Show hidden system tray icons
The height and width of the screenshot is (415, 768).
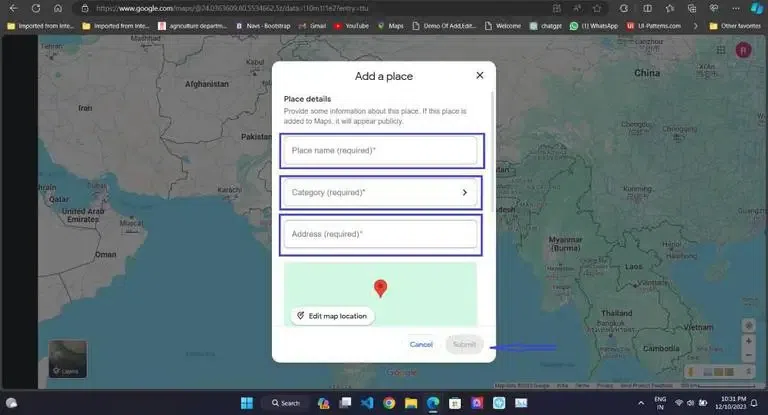tap(641, 403)
